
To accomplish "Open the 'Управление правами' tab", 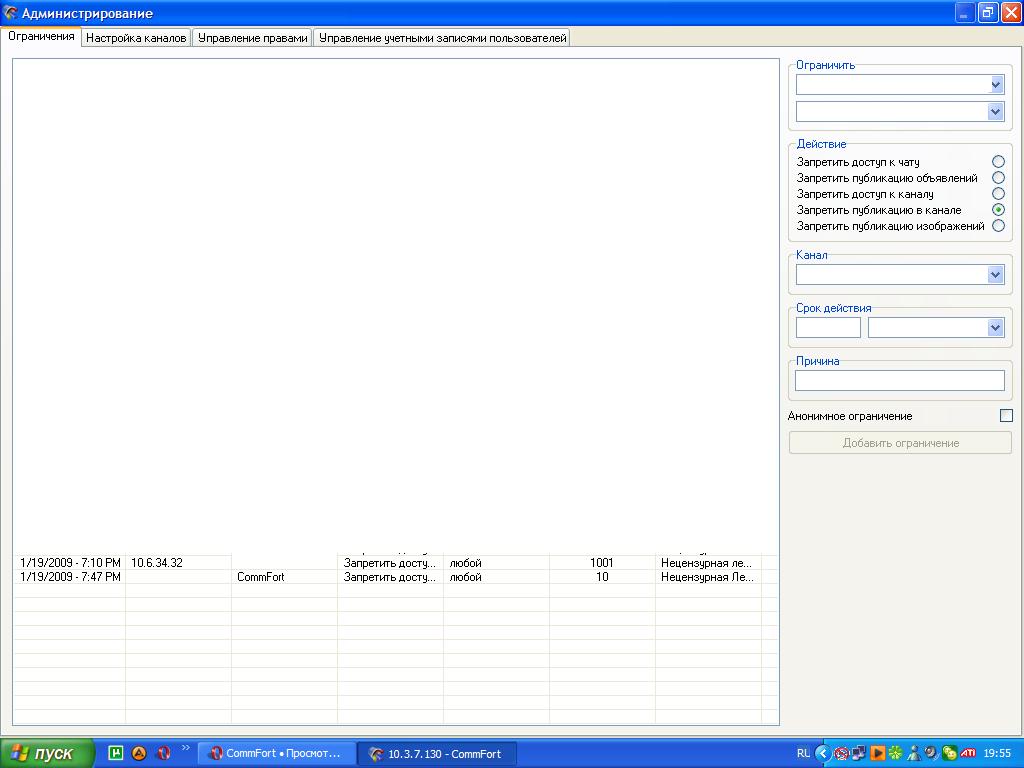I will [252, 38].
